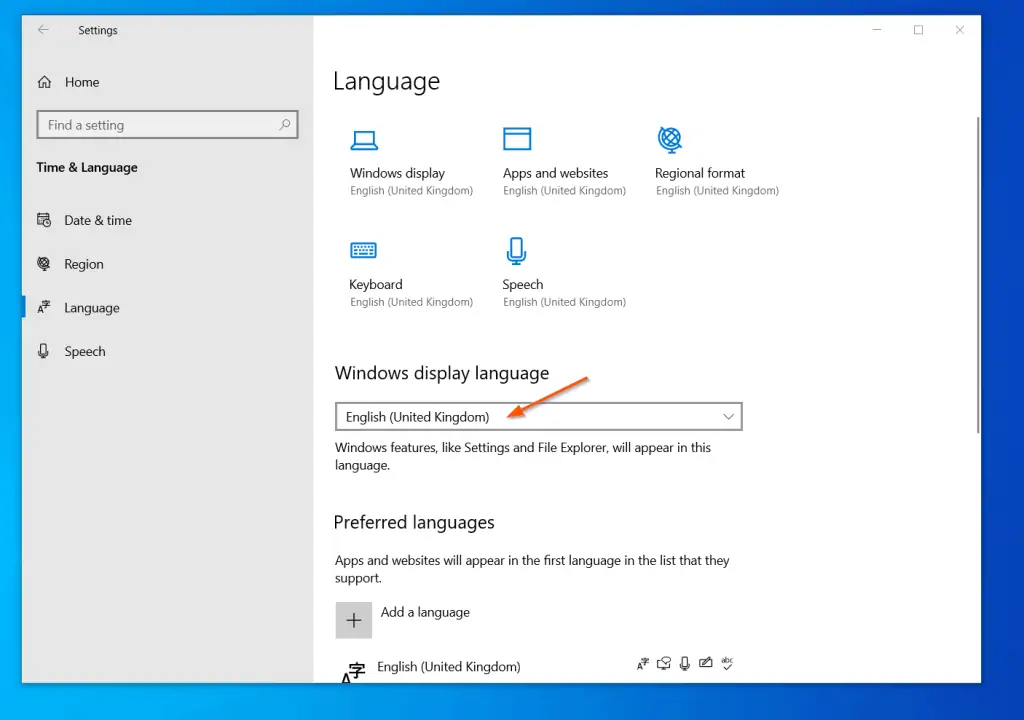Select English (United Kingdom) in preferred languages
The height and width of the screenshot is (720, 1024).
(449, 666)
